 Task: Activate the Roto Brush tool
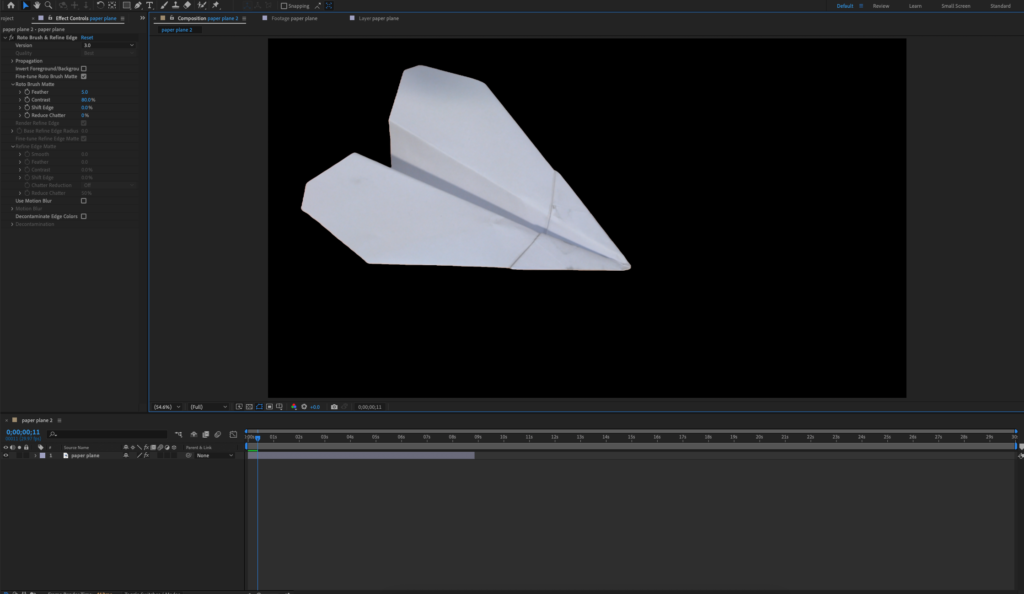201,5
